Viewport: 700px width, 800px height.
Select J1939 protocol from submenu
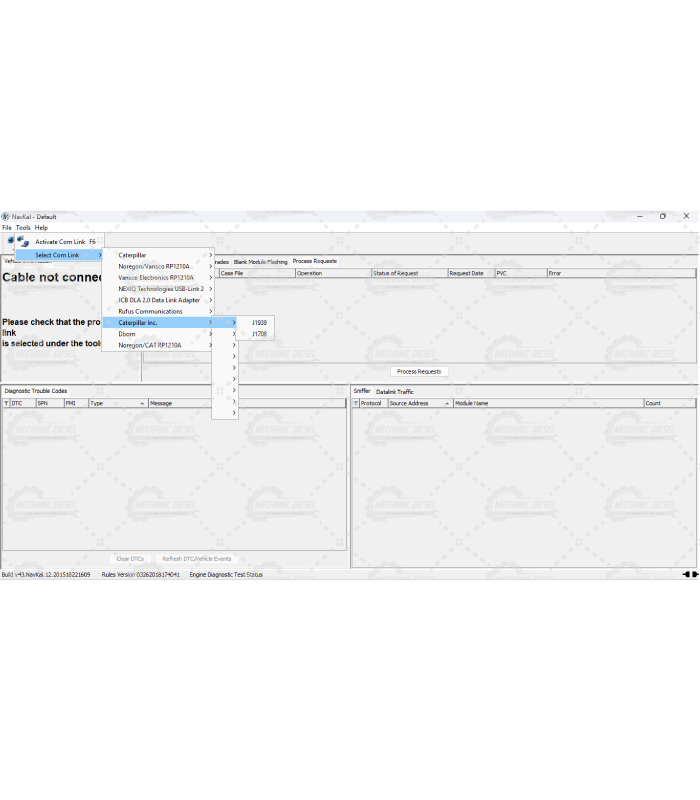259,323
